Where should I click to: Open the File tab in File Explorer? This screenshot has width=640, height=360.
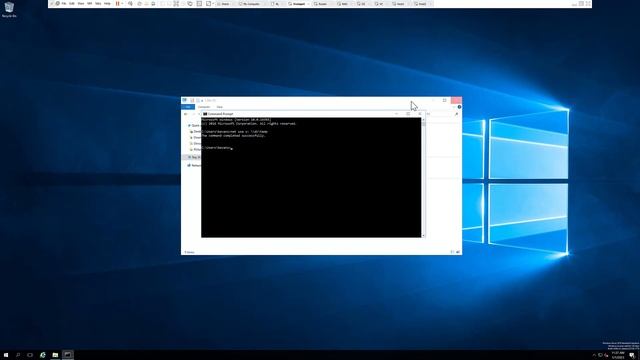pyautogui.click(x=188, y=107)
